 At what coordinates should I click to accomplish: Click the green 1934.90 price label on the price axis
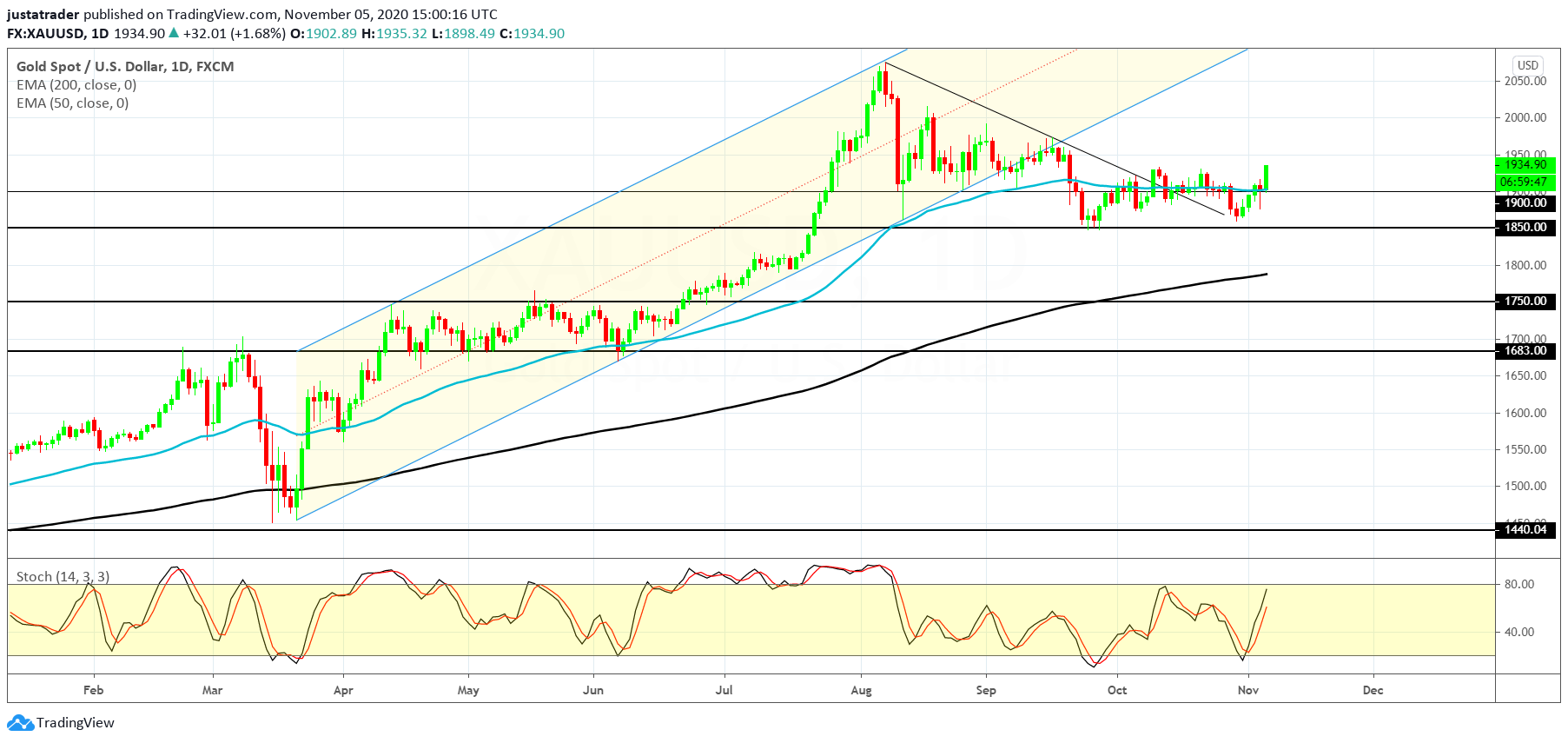tap(1525, 164)
